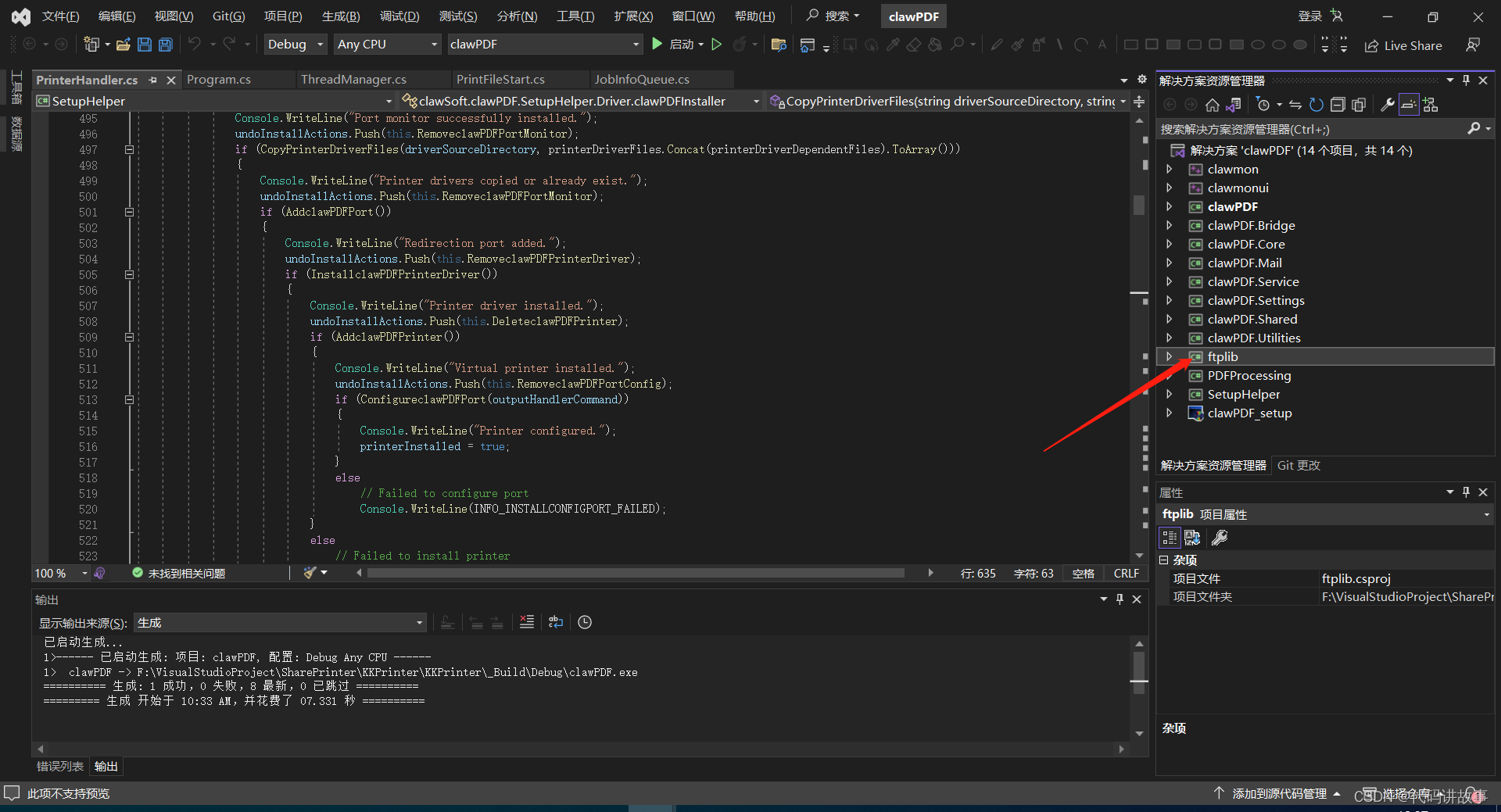Open the feedback person icon
The image size is (1501, 812).
(1473, 45)
